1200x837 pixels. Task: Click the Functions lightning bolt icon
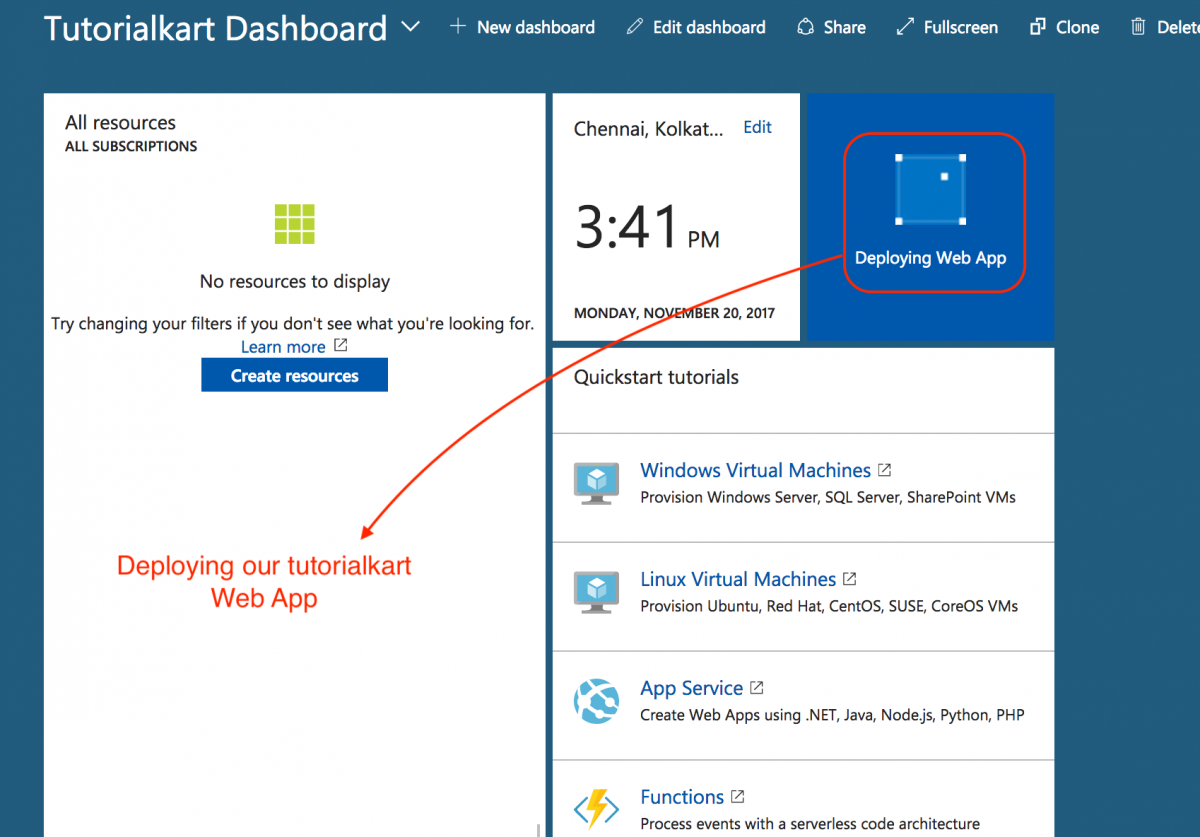(x=596, y=809)
